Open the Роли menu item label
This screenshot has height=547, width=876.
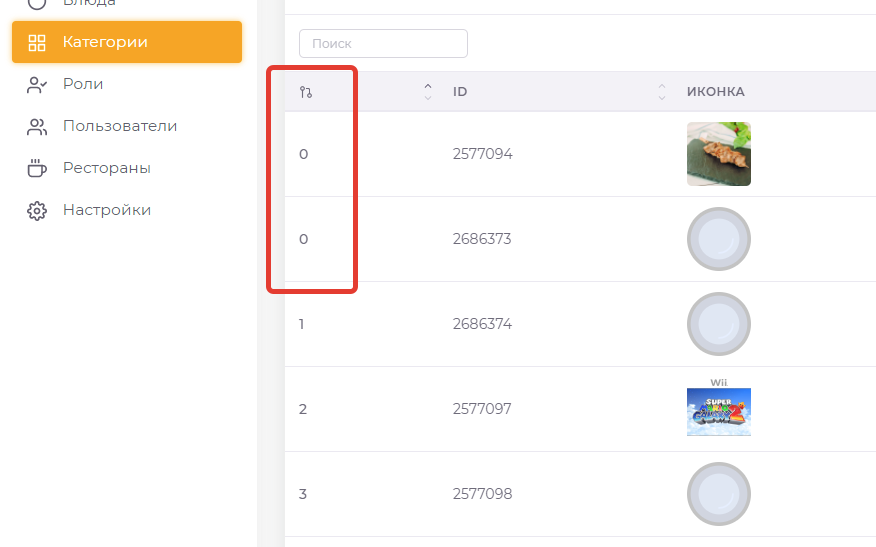[x=83, y=84]
